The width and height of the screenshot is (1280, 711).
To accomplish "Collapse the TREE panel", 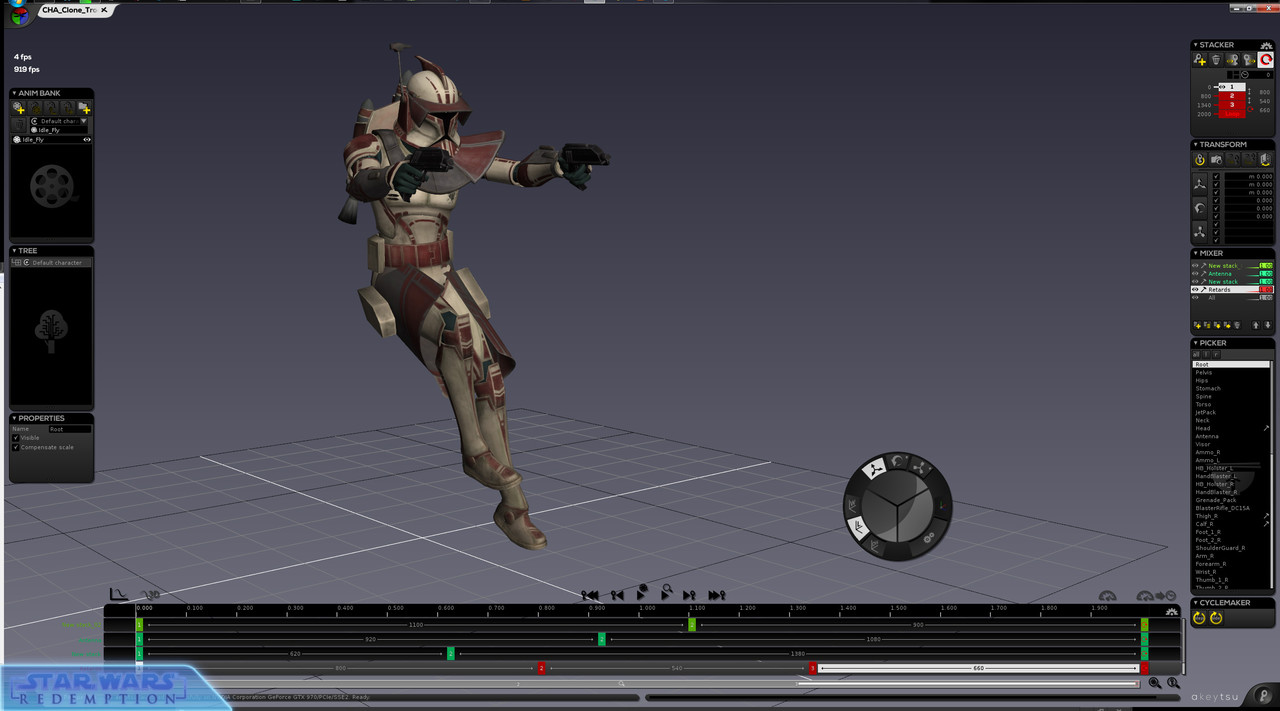I will pyautogui.click(x=14, y=251).
